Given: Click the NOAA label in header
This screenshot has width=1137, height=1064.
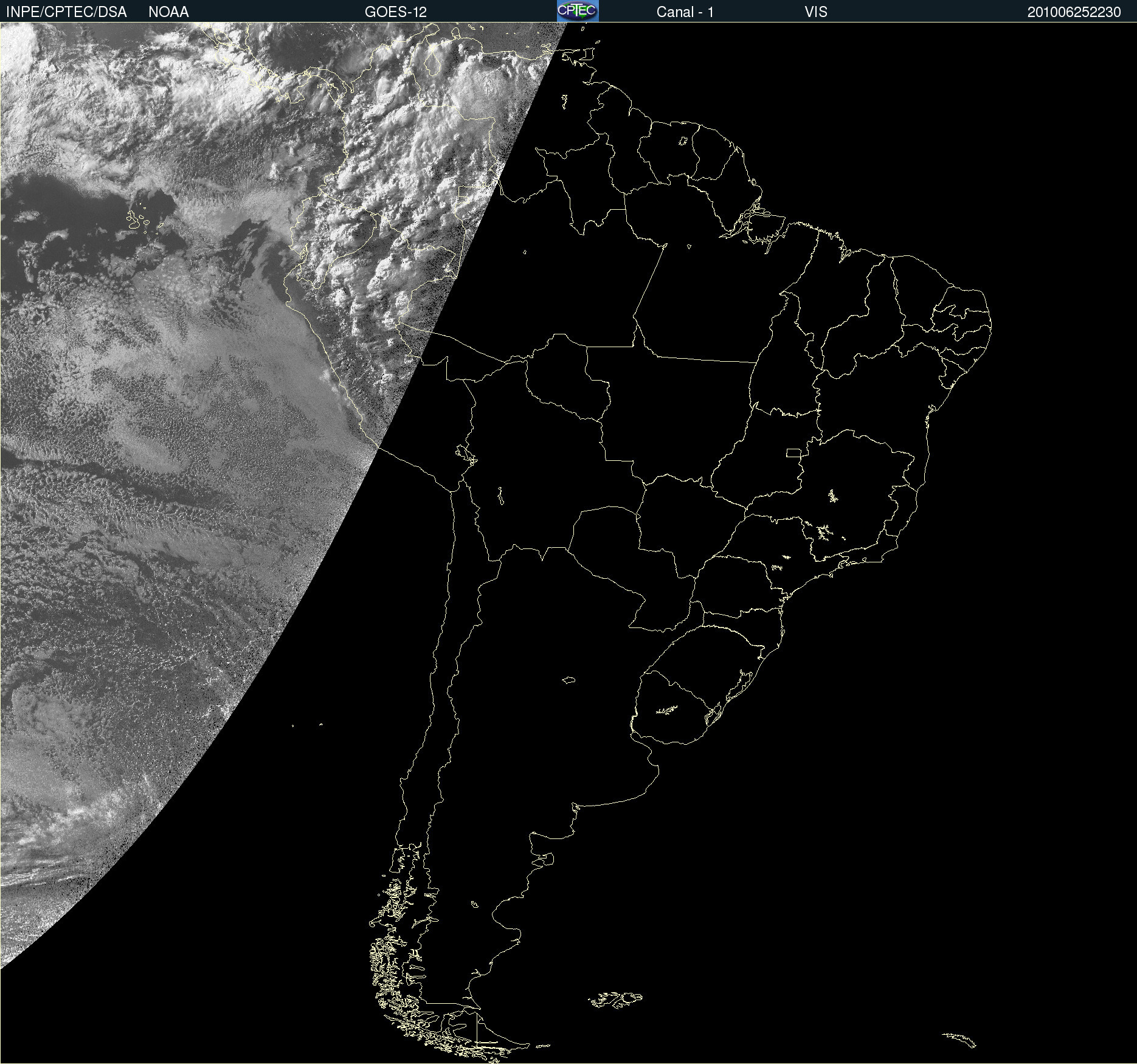Looking at the screenshot, I should pos(168,12).
